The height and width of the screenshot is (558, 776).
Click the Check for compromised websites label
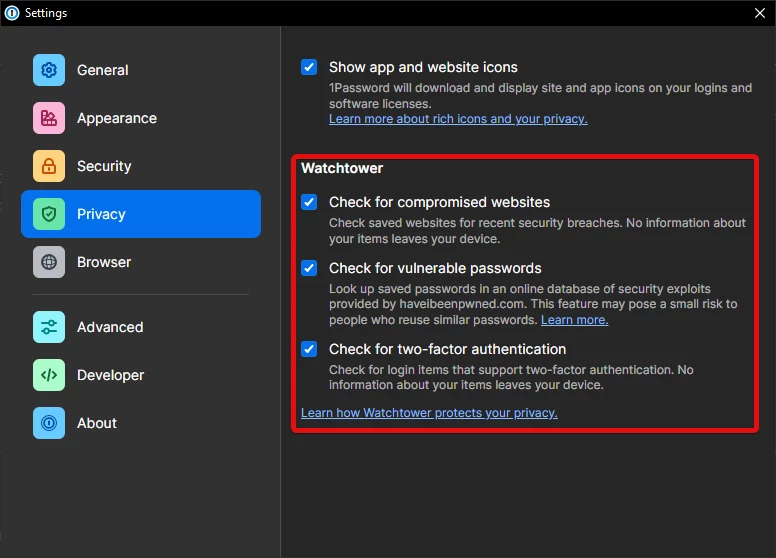click(439, 202)
